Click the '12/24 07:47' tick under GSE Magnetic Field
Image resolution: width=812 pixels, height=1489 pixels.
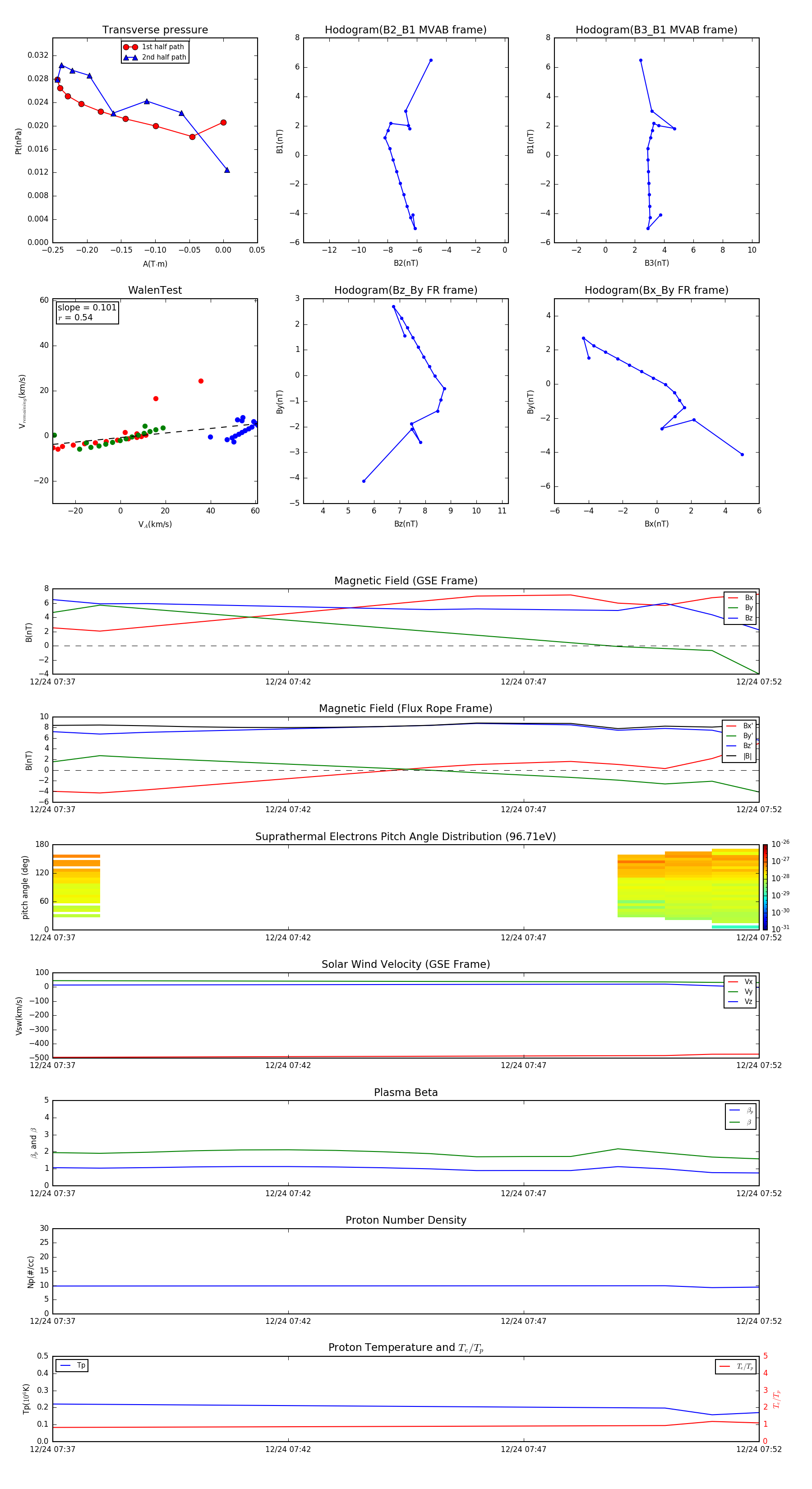click(523, 682)
